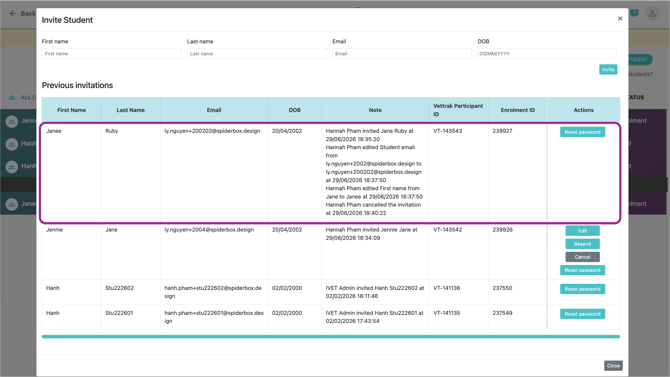Click enrolment ID 239926

click(x=502, y=230)
